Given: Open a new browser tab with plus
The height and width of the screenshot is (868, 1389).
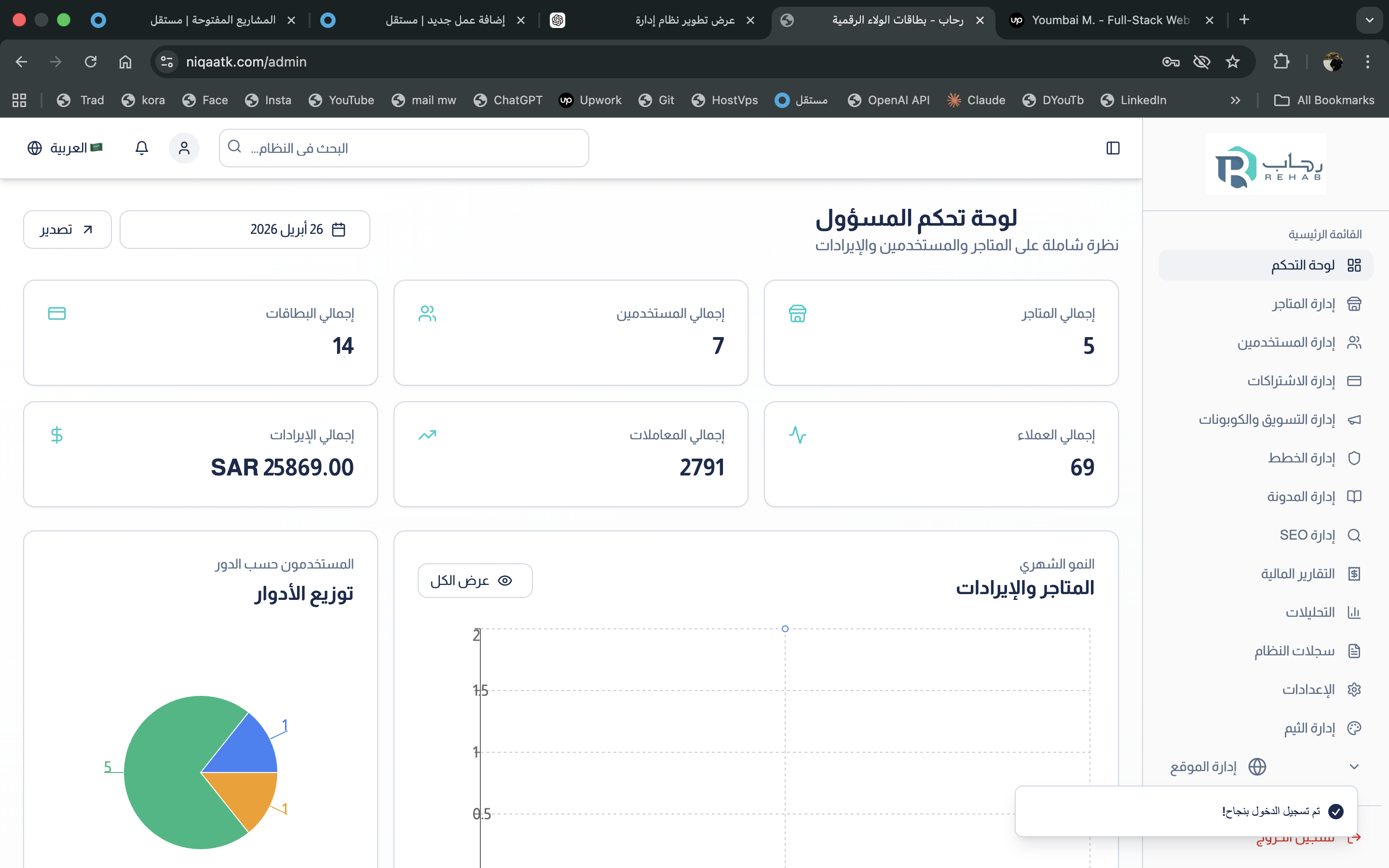Looking at the screenshot, I should click(x=1244, y=20).
